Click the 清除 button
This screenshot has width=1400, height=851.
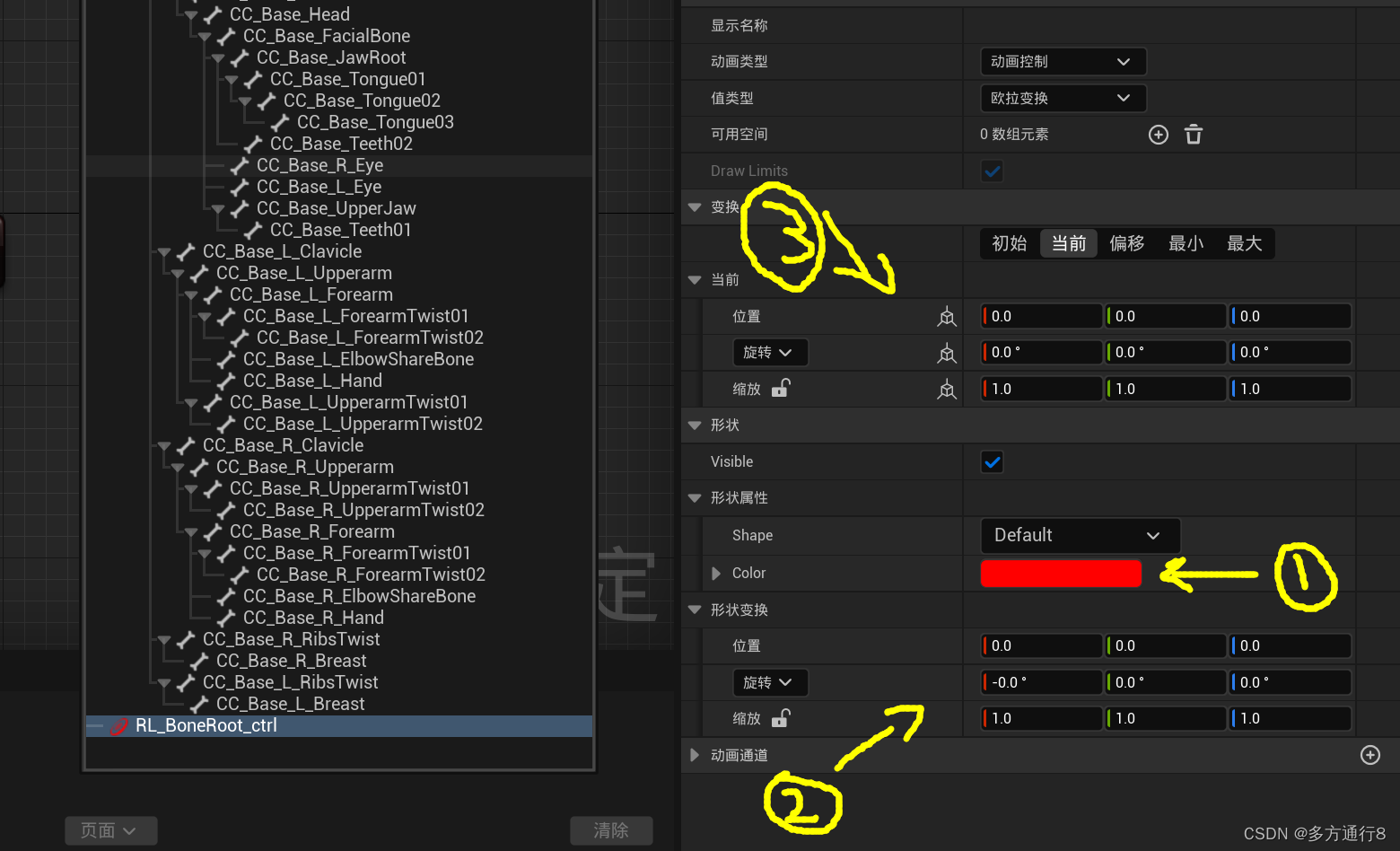point(611,830)
